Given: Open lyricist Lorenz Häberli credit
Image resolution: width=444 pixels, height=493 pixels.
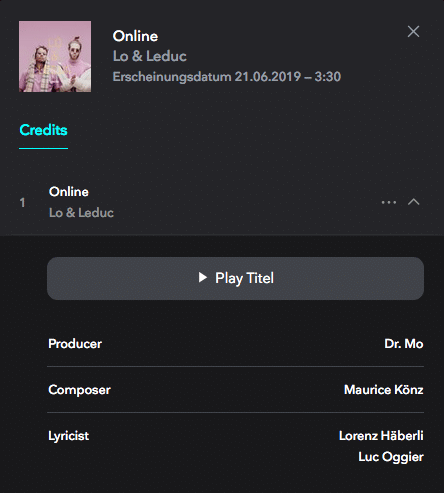Looking at the screenshot, I should coord(381,436).
